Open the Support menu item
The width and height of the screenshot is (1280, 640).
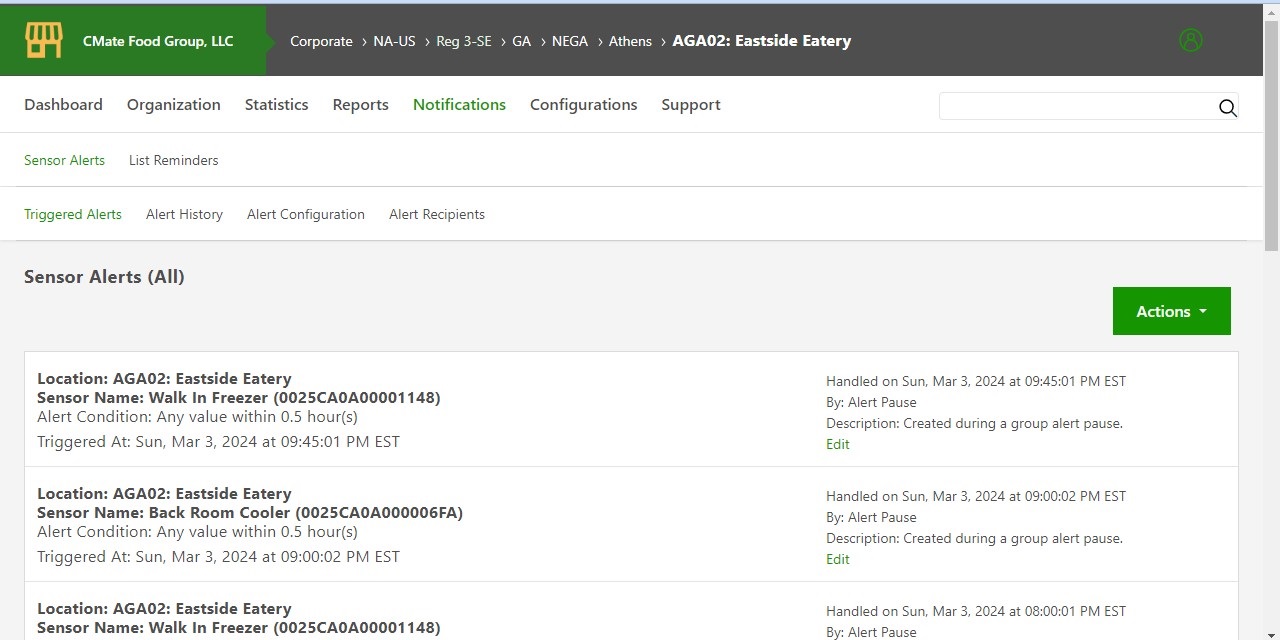point(690,105)
